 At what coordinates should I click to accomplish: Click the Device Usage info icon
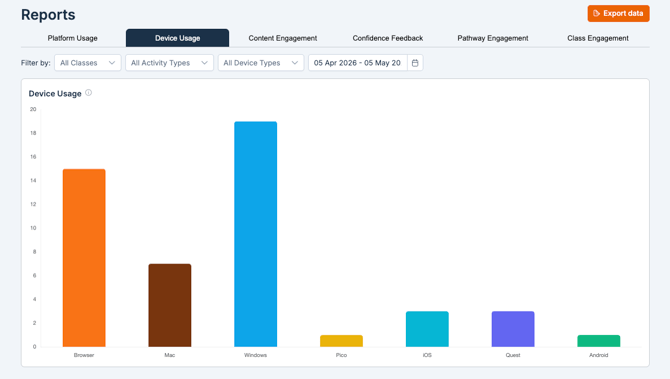(x=88, y=93)
